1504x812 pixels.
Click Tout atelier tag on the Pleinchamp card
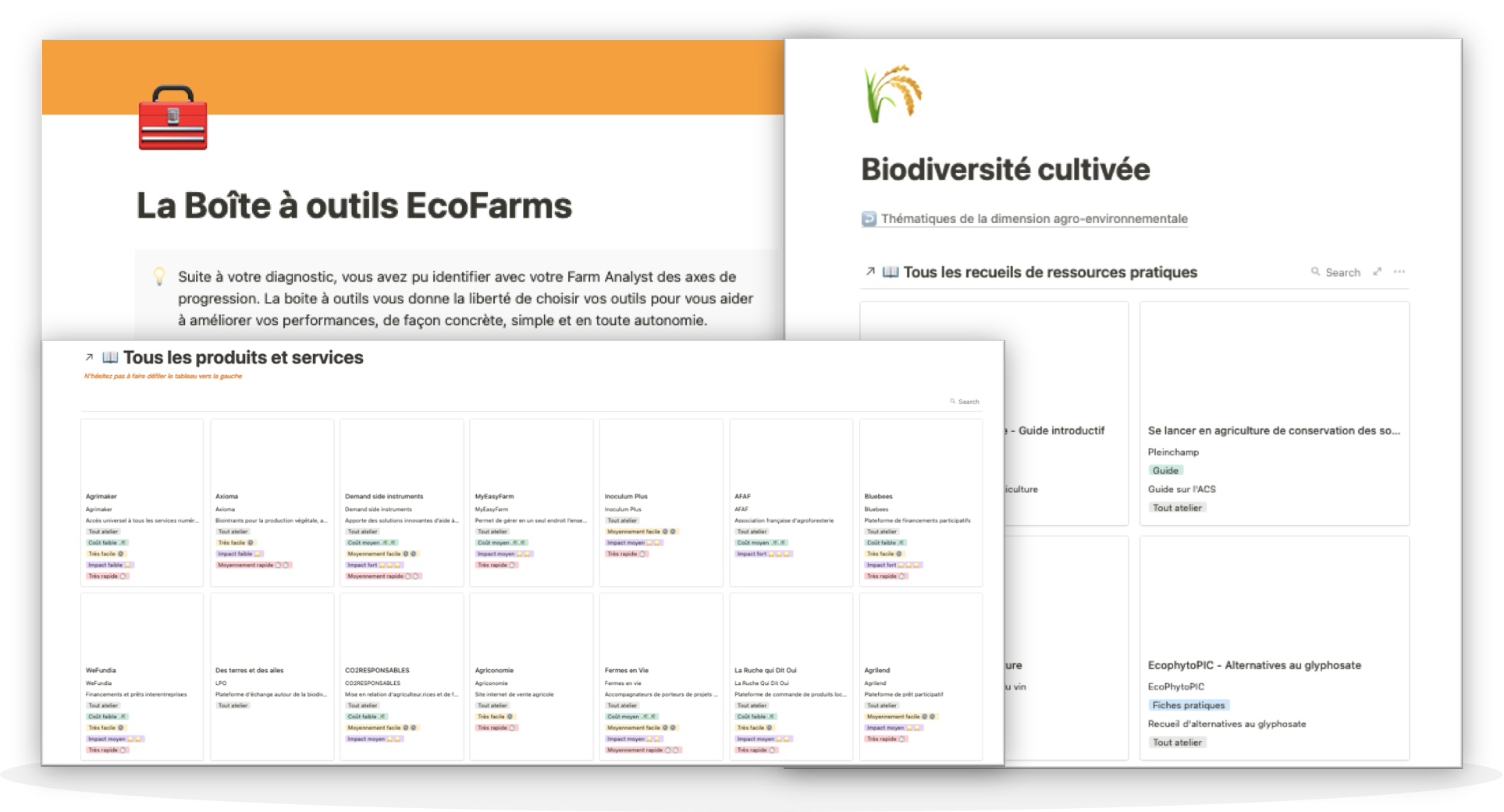tap(1177, 508)
